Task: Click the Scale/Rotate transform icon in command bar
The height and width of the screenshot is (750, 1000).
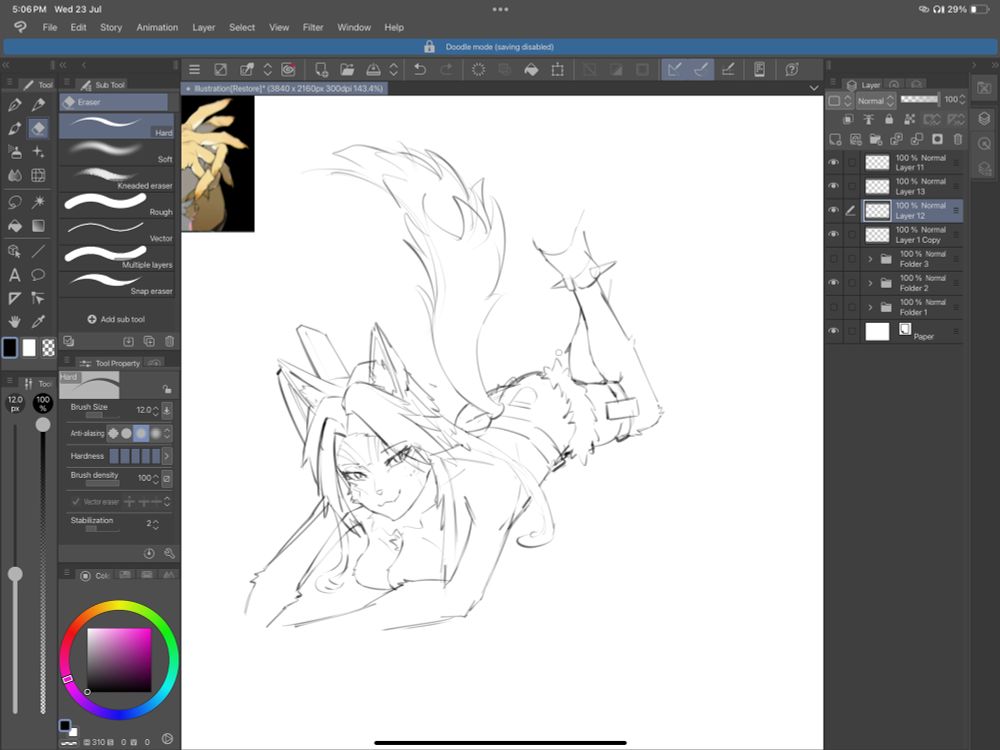Action: coord(557,70)
